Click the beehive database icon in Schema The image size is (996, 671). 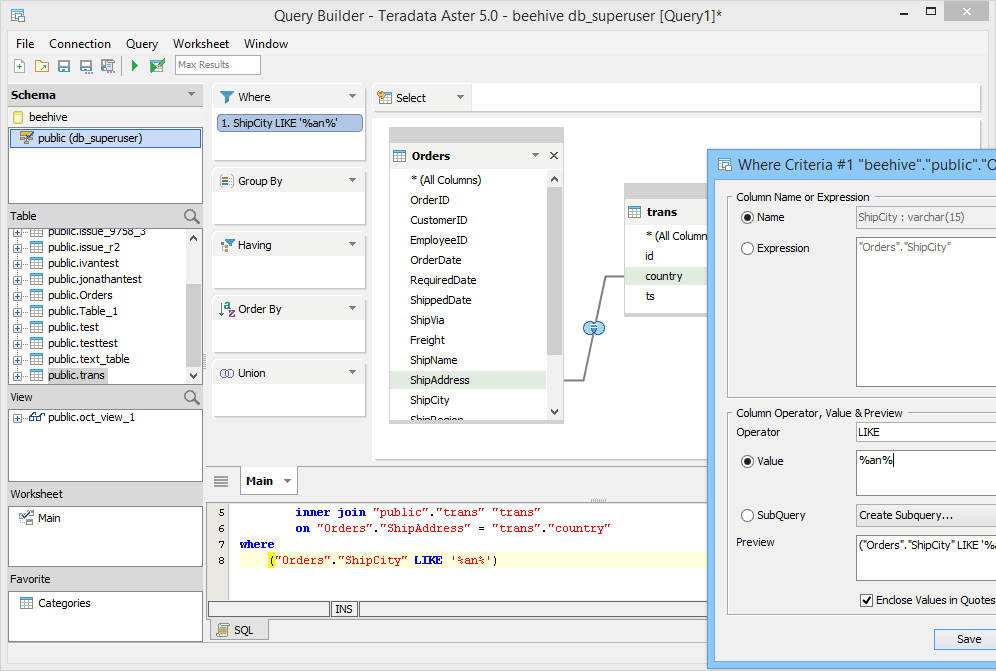[x=18, y=117]
